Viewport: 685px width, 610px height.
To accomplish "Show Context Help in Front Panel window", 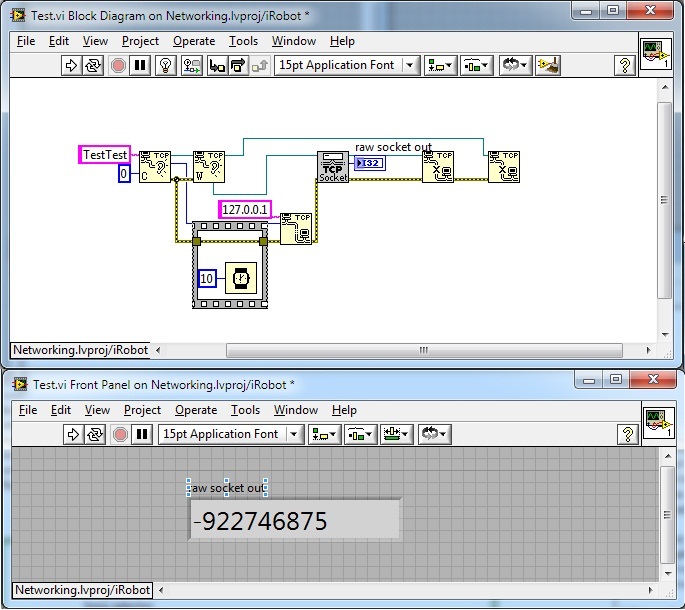I will pos(627,434).
